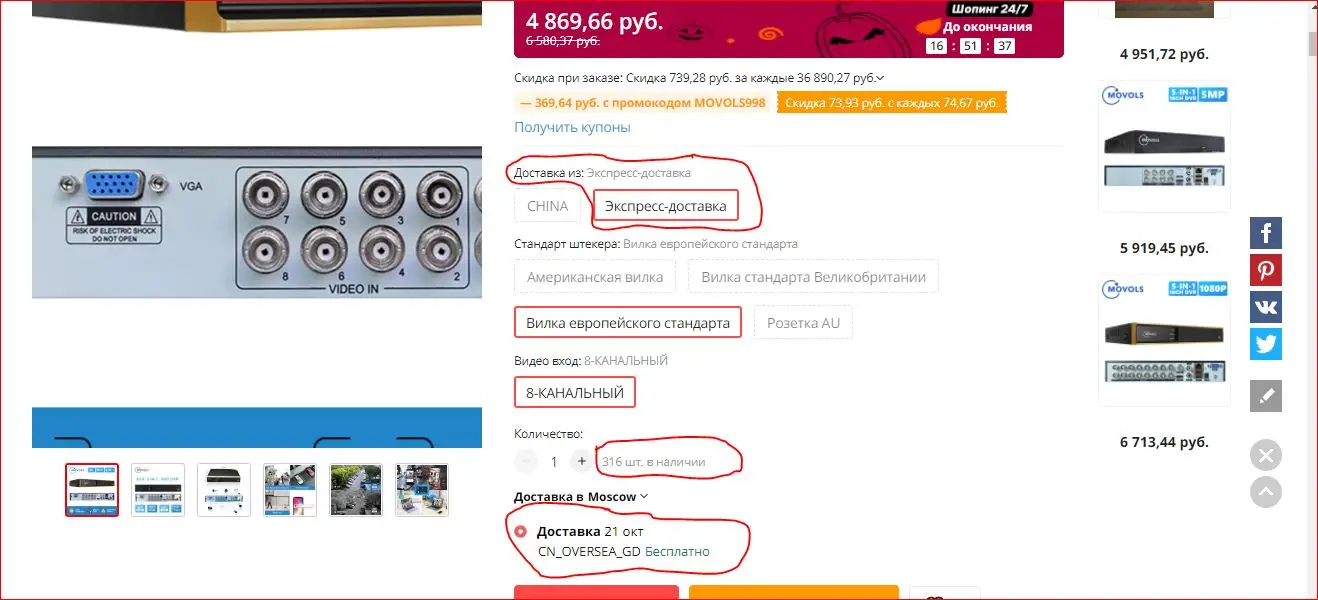Increase quantity with the plus button

[x=581, y=462]
